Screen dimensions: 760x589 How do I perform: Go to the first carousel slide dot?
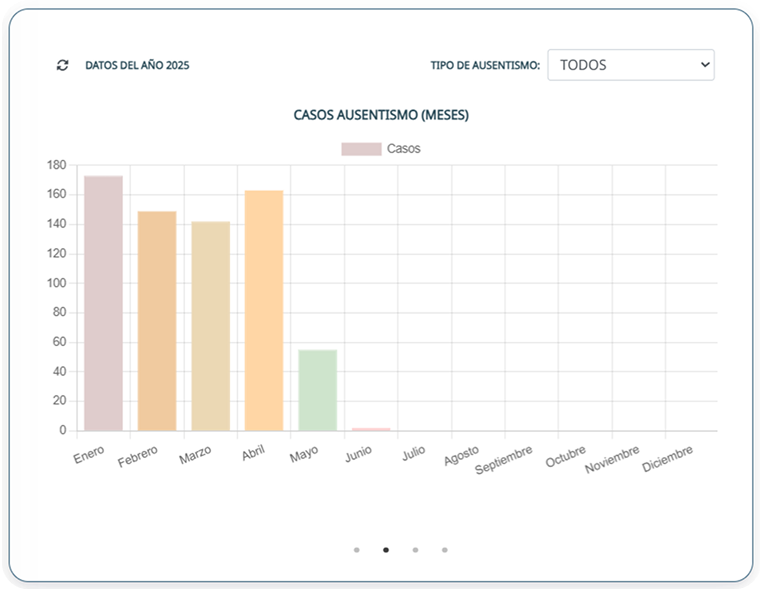[357, 549]
